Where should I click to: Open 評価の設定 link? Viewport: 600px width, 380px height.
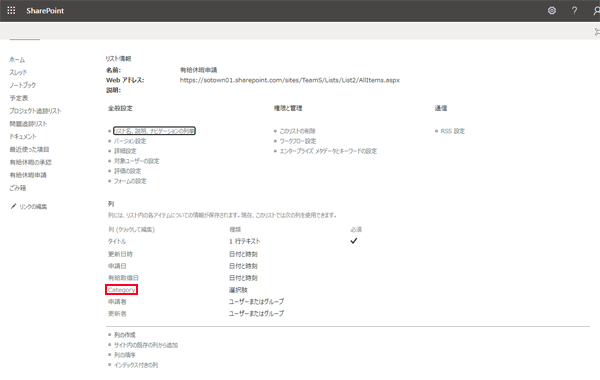tap(127, 171)
